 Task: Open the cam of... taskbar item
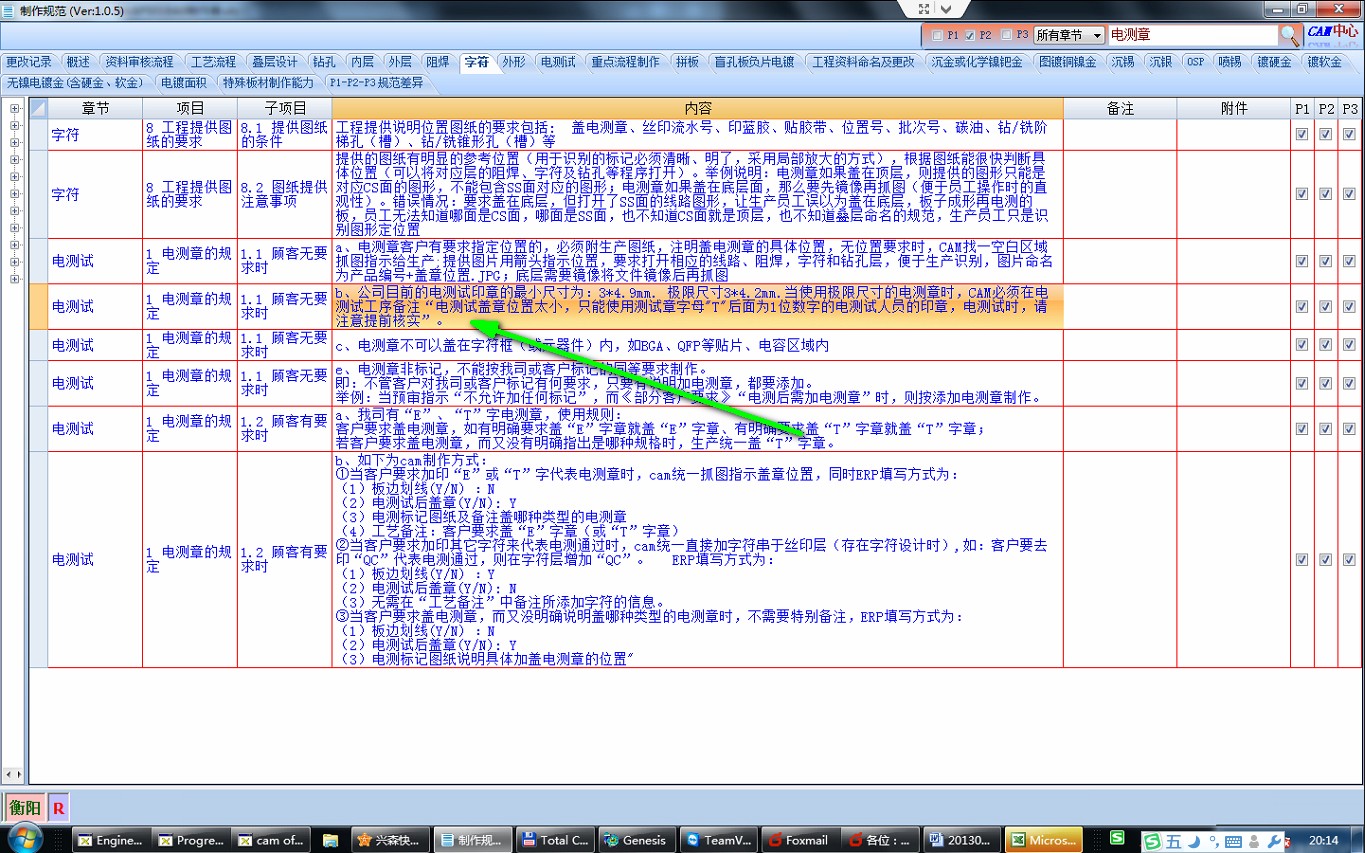click(271, 840)
